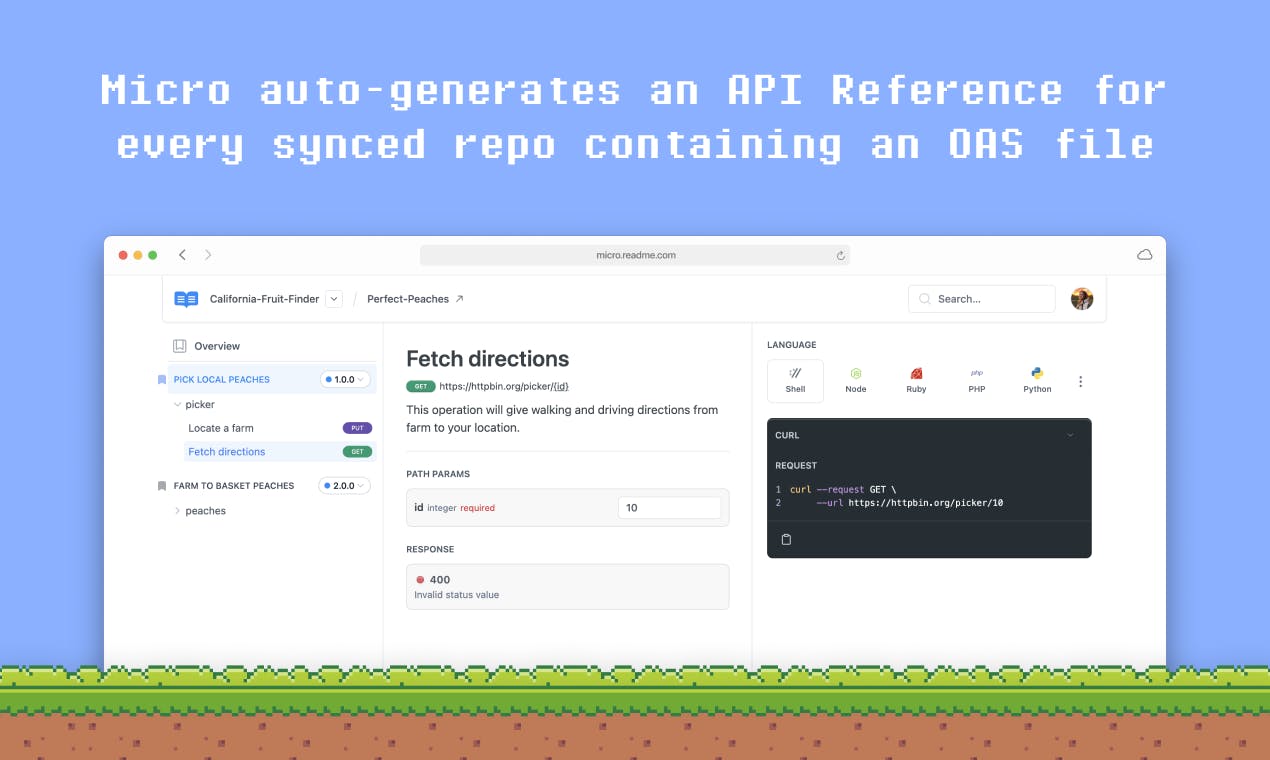The width and height of the screenshot is (1270, 760).
Task: Click the GET badge on Fetch directions row
Action: tap(357, 452)
